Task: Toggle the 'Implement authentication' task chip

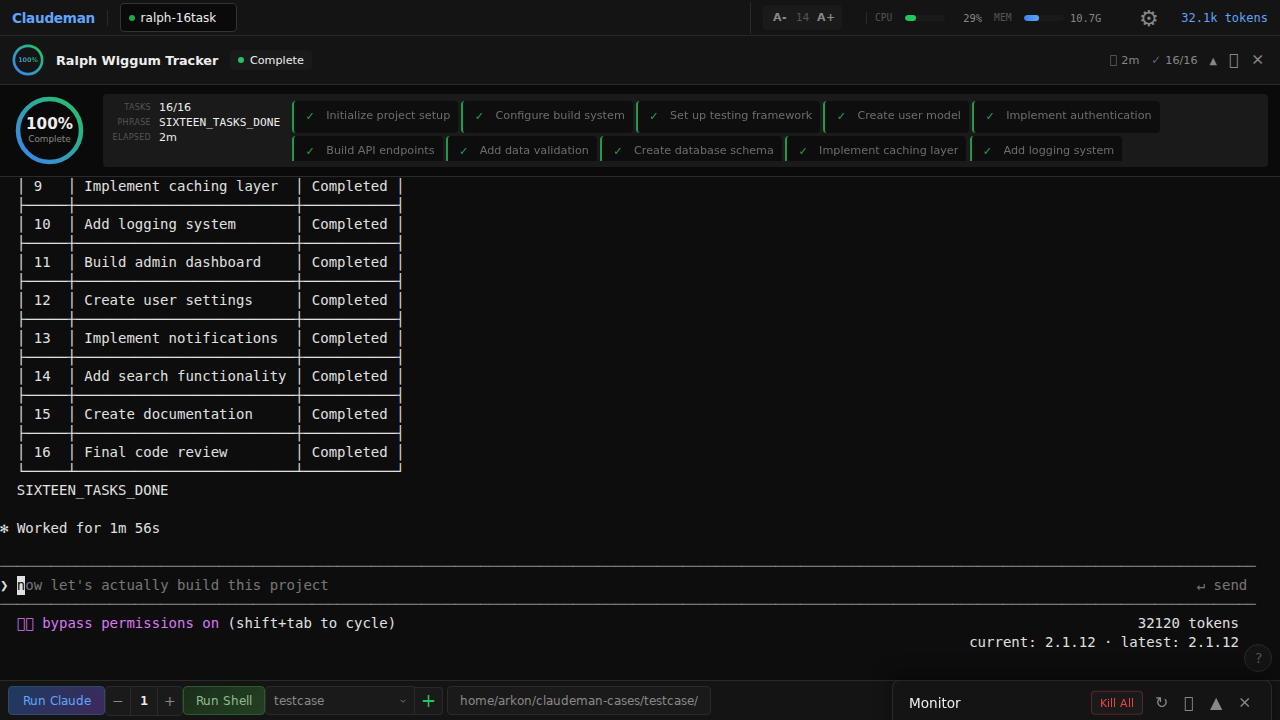Action: (x=1067, y=116)
